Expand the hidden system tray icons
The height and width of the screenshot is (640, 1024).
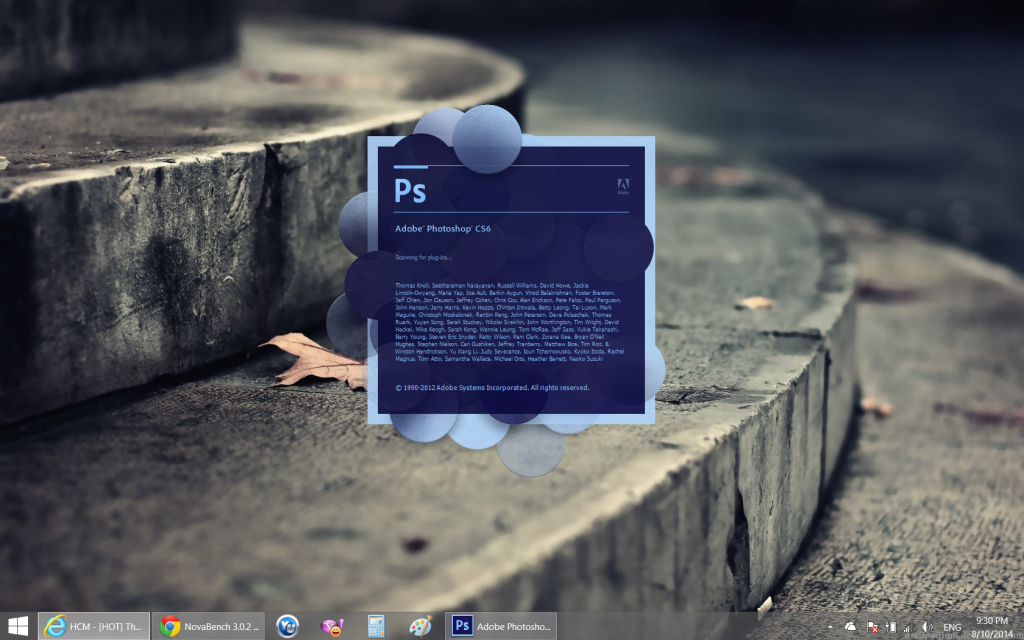(x=830, y=627)
